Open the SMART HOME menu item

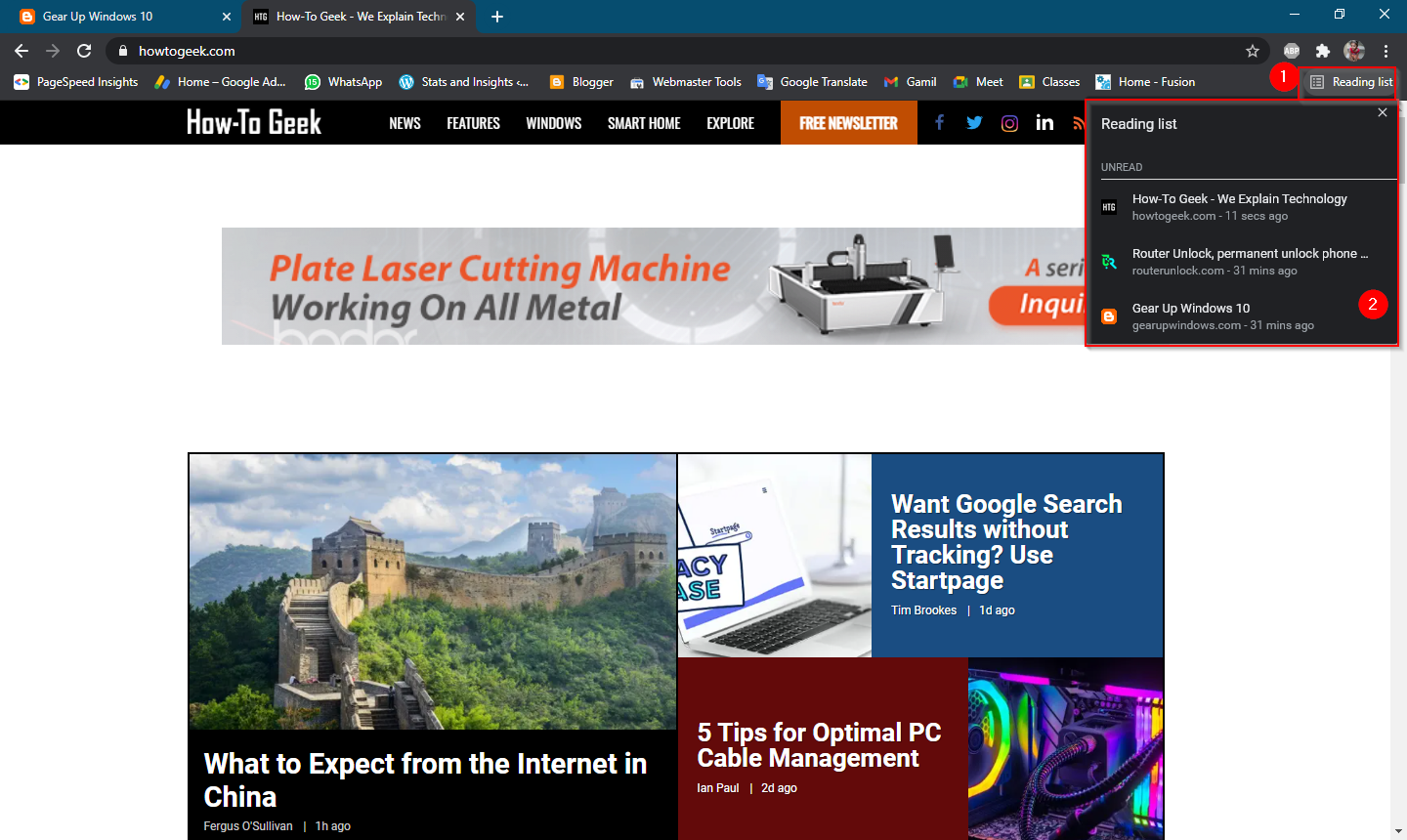click(644, 123)
